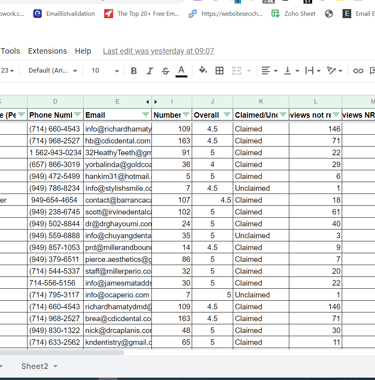The width and height of the screenshot is (375, 380).
Task: Click the text rotation icon
Action: pyautogui.click(x=331, y=70)
